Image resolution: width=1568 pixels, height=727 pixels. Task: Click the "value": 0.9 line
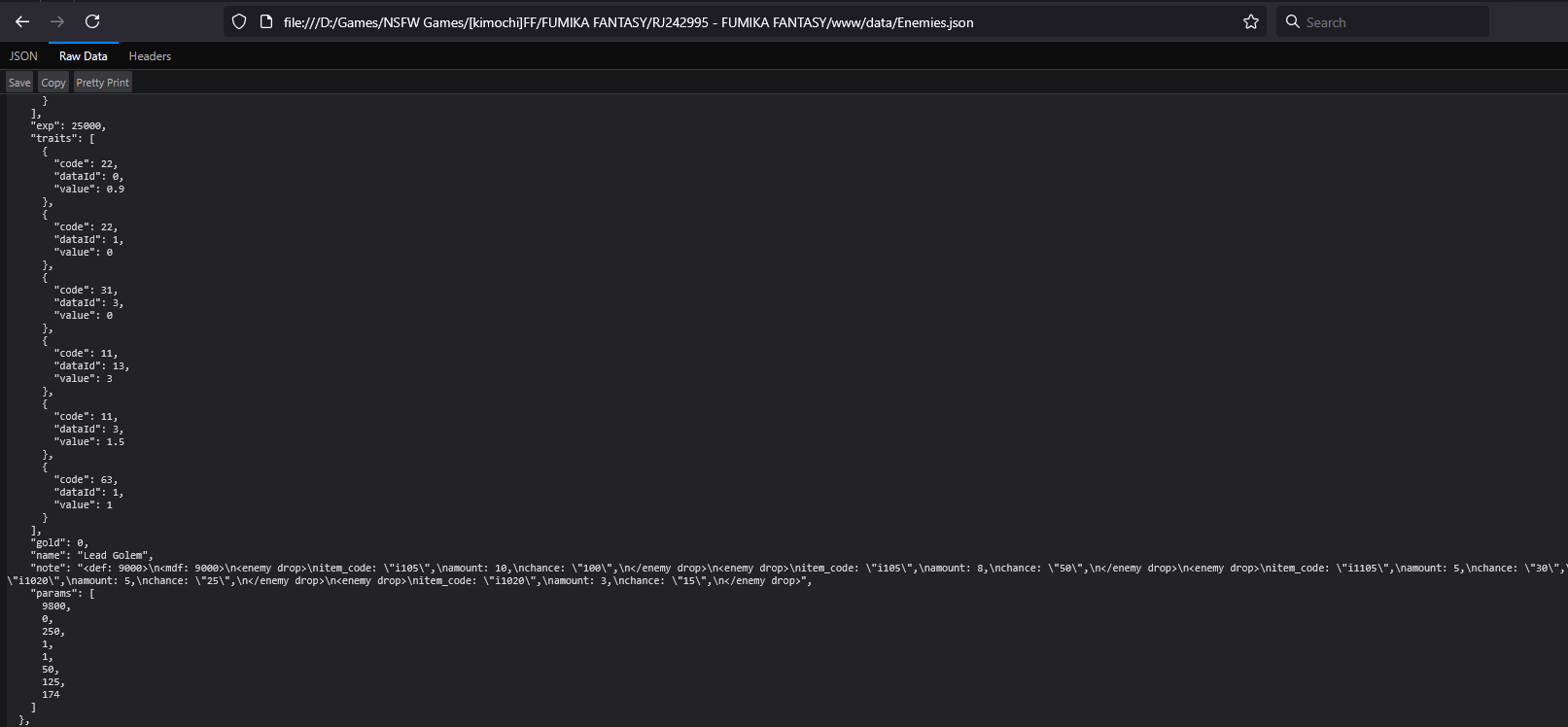coord(88,190)
